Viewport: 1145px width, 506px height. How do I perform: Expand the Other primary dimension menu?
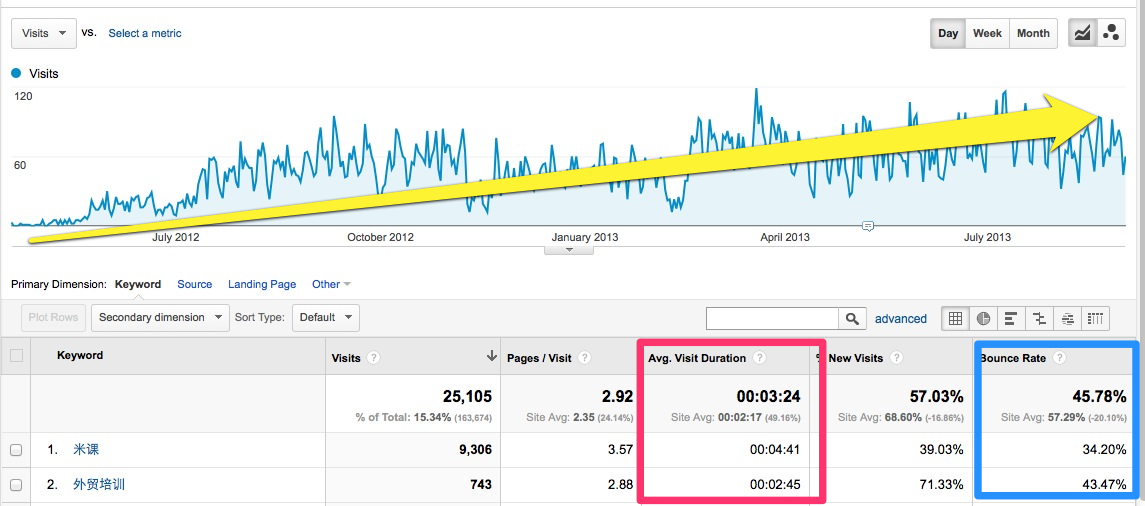[x=331, y=284]
